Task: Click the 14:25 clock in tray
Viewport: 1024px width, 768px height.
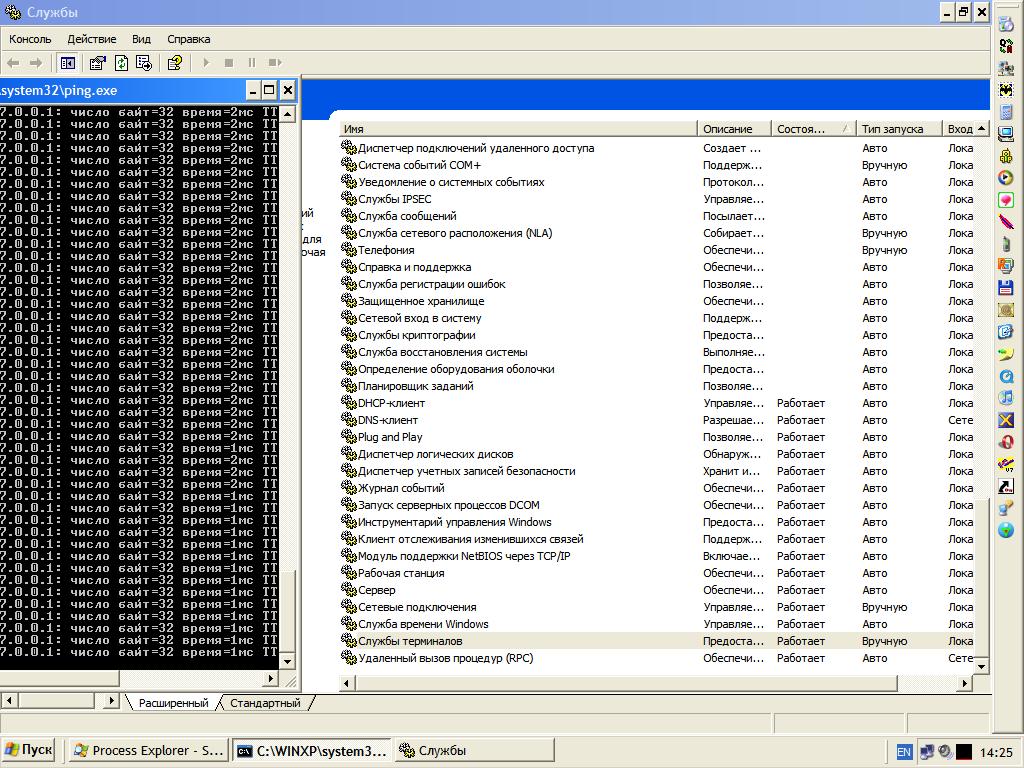Action: [x=997, y=752]
